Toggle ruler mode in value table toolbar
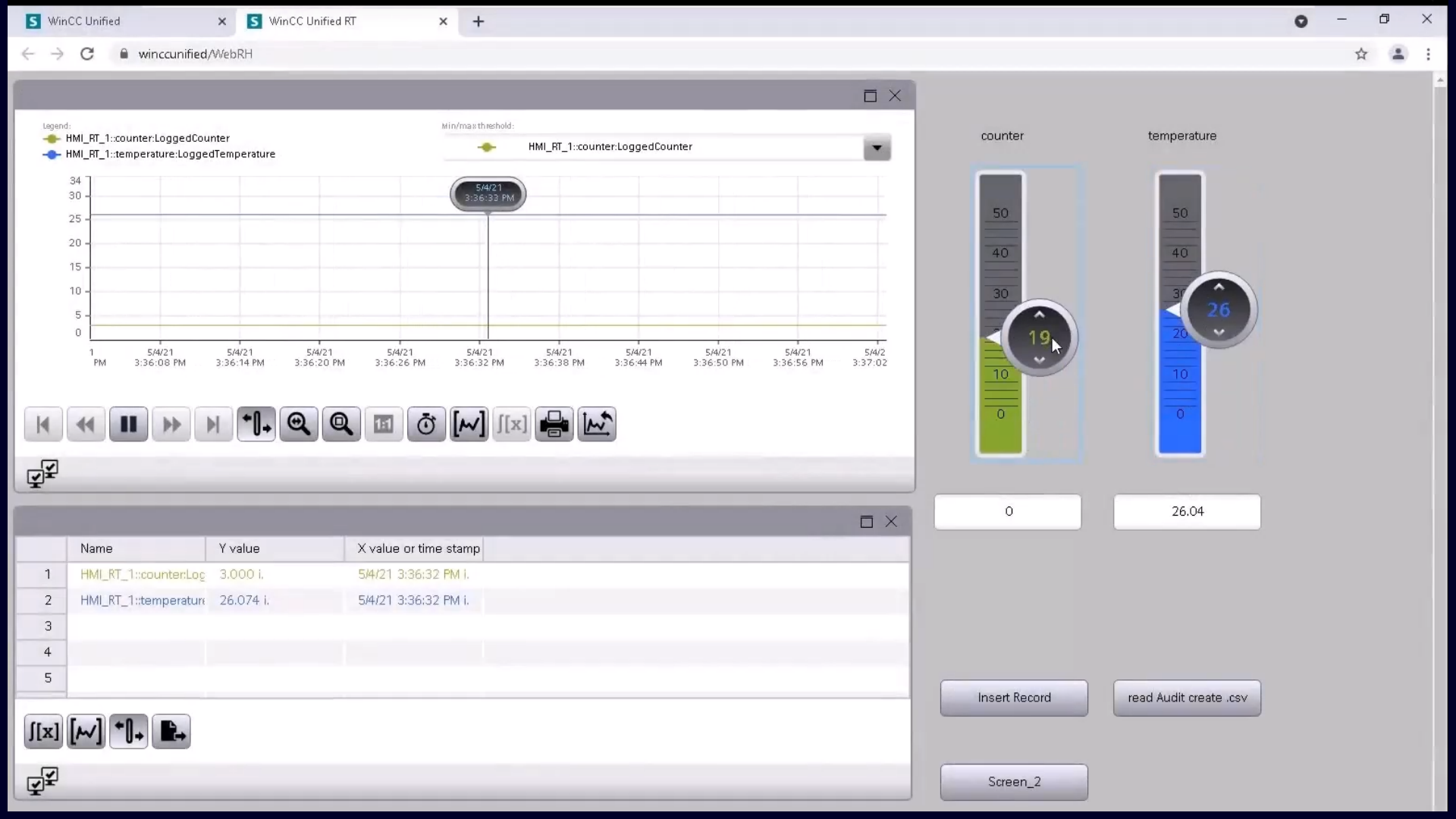The width and height of the screenshot is (1456, 819). click(x=128, y=732)
